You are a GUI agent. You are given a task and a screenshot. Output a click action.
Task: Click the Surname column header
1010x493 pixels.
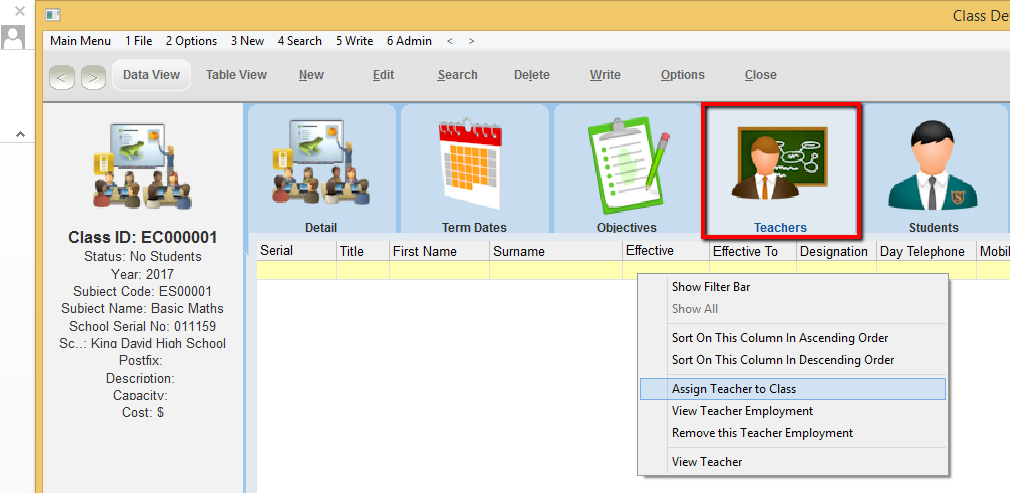518,252
